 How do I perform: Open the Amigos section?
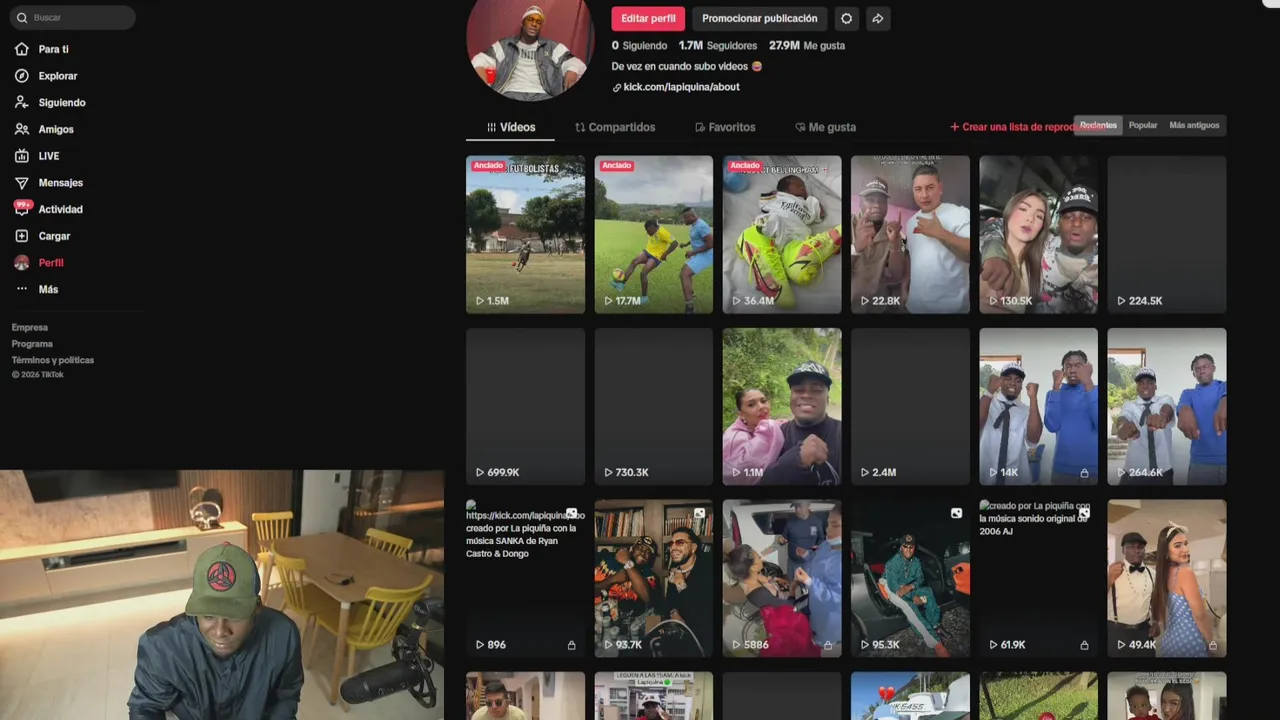coord(43,129)
